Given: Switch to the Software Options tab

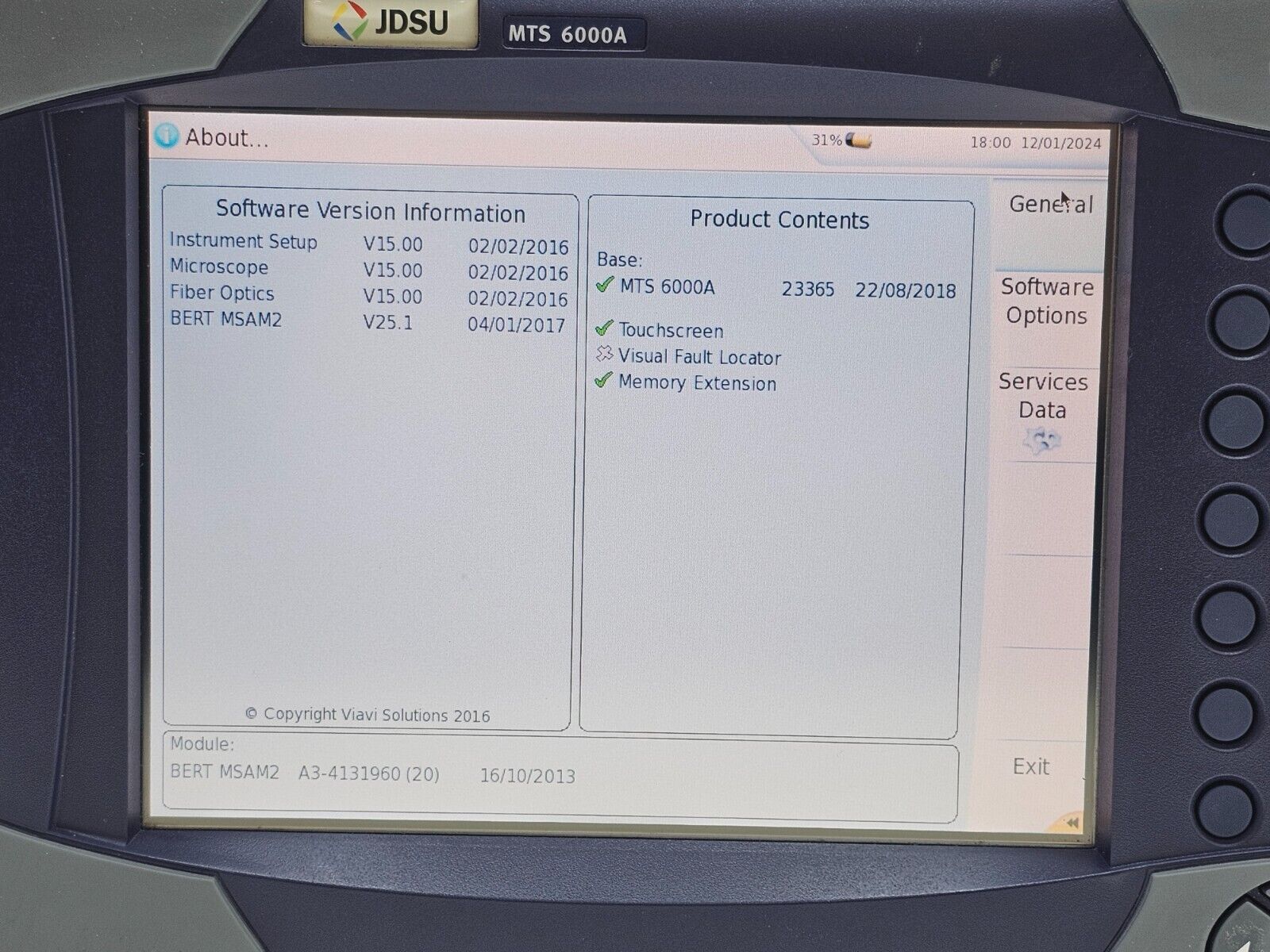Looking at the screenshot, I should 1046,301.
